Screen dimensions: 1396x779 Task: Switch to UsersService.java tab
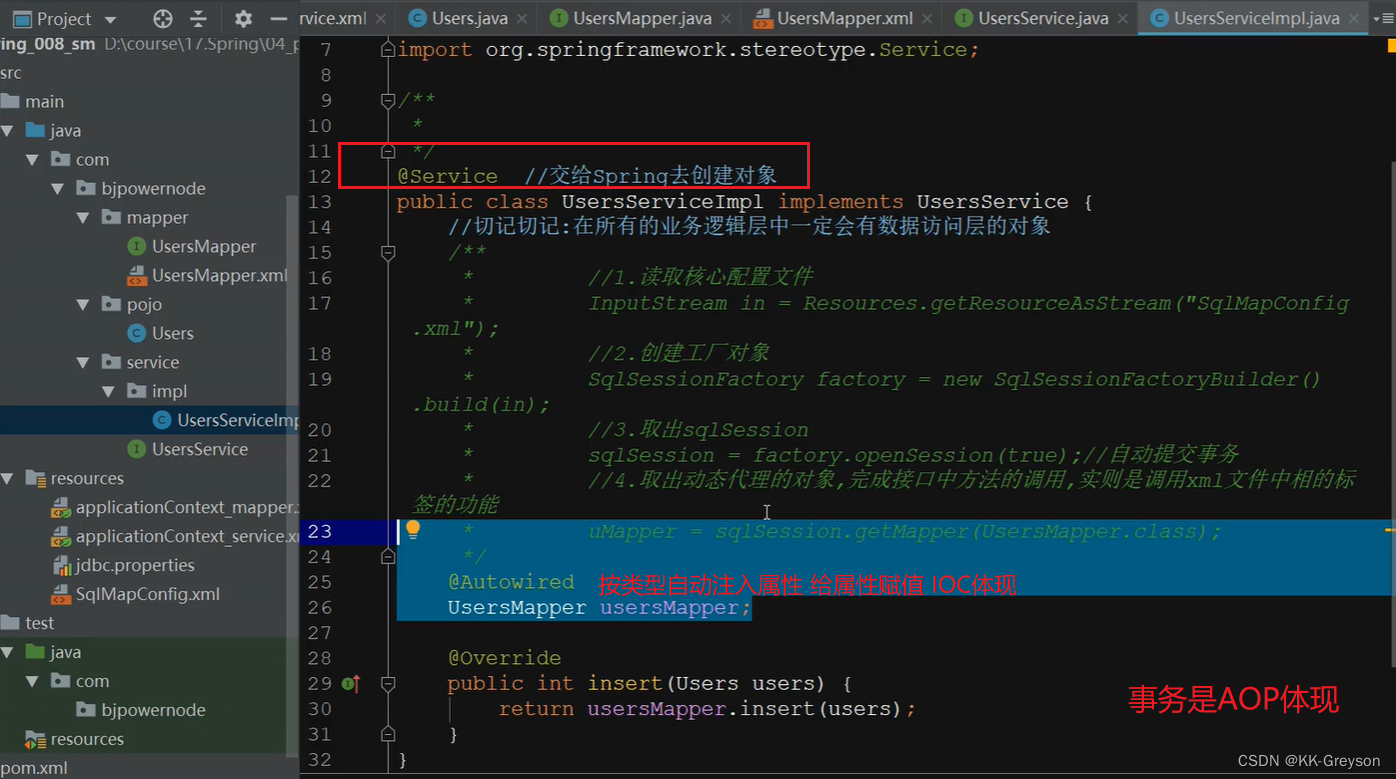[1040, 18]
